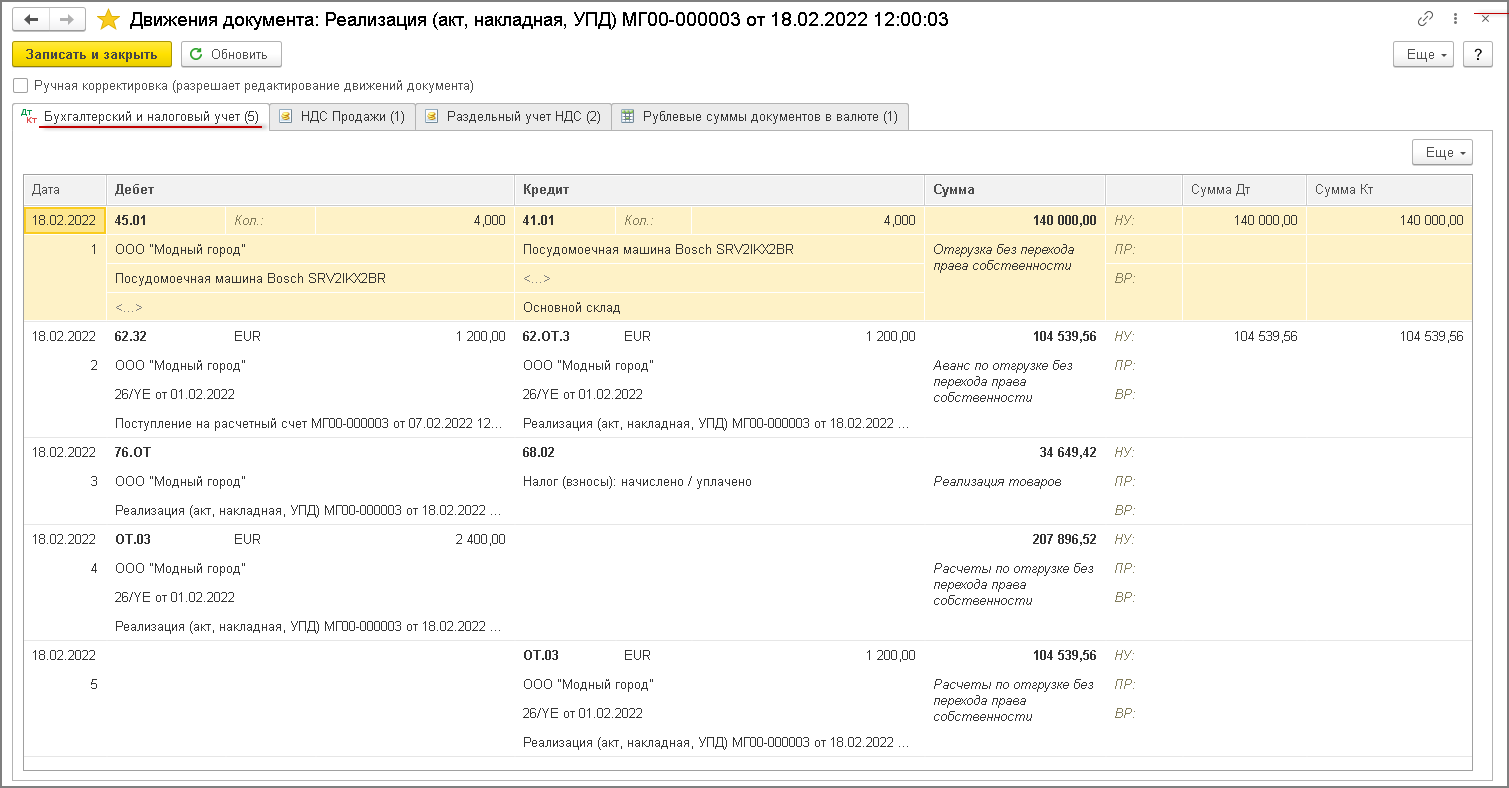Open the Раздельный учет НДС tab

(513, 117)
